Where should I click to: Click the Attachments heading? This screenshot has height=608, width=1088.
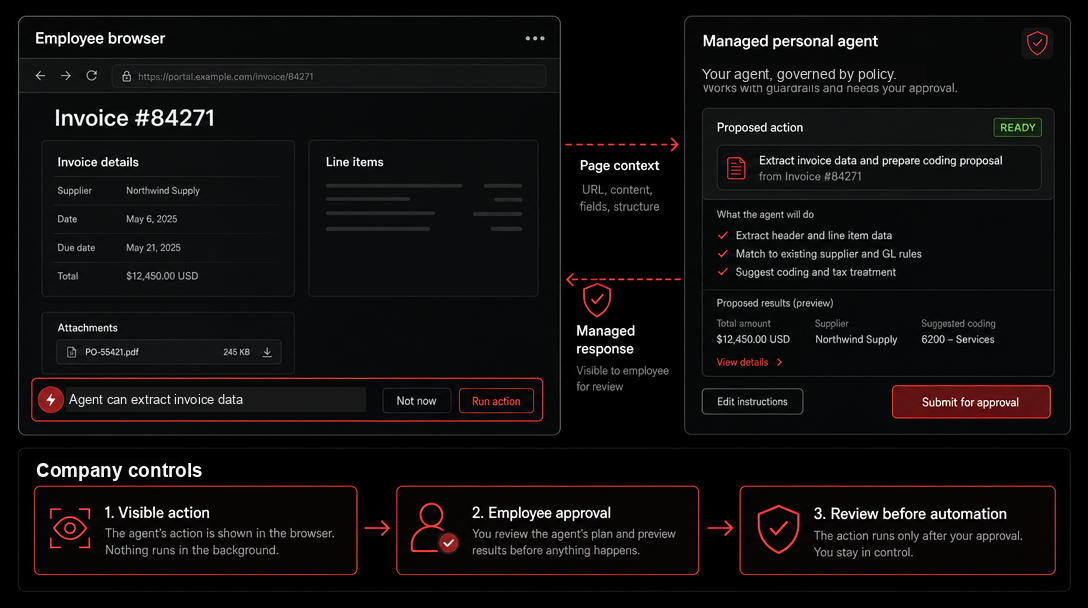pyautogui.click(x=87, y=328)
